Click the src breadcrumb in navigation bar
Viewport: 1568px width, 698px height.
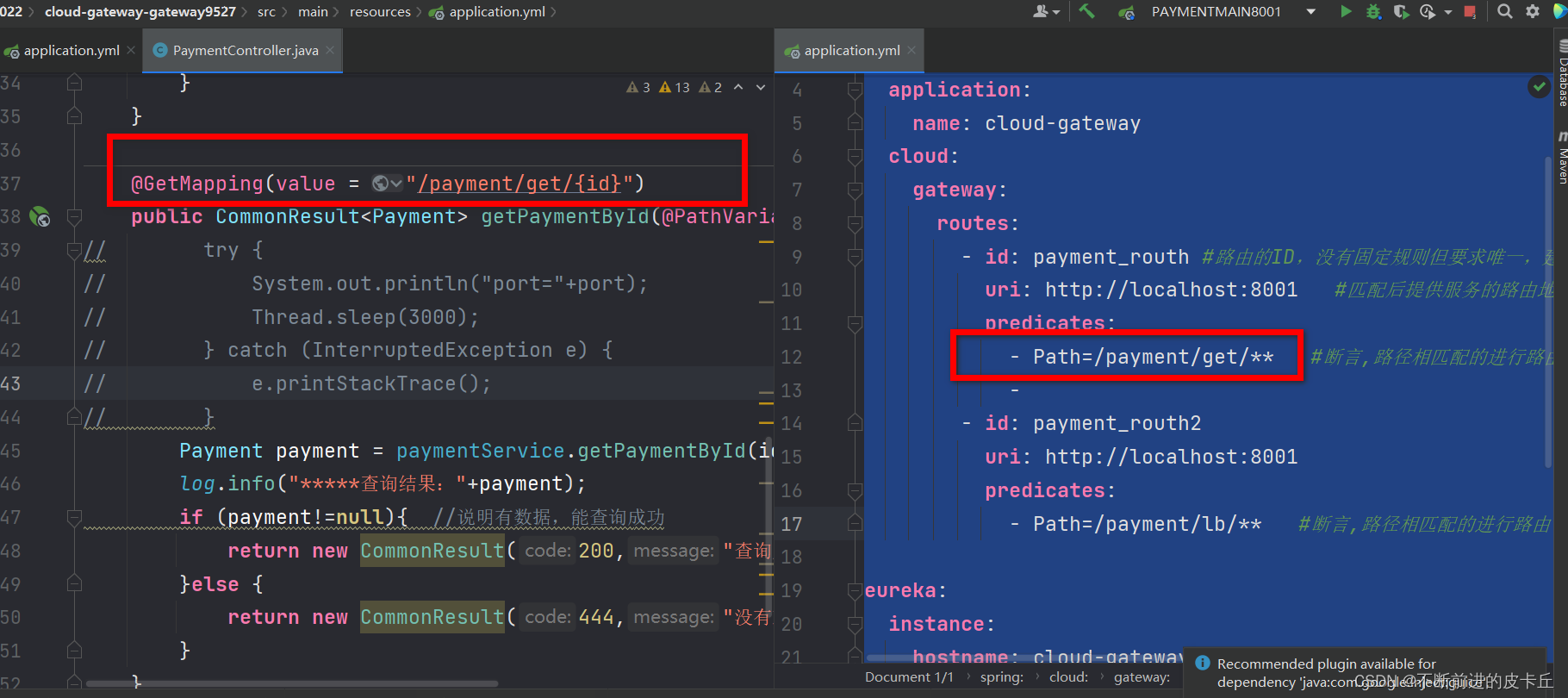coord(266,11)
